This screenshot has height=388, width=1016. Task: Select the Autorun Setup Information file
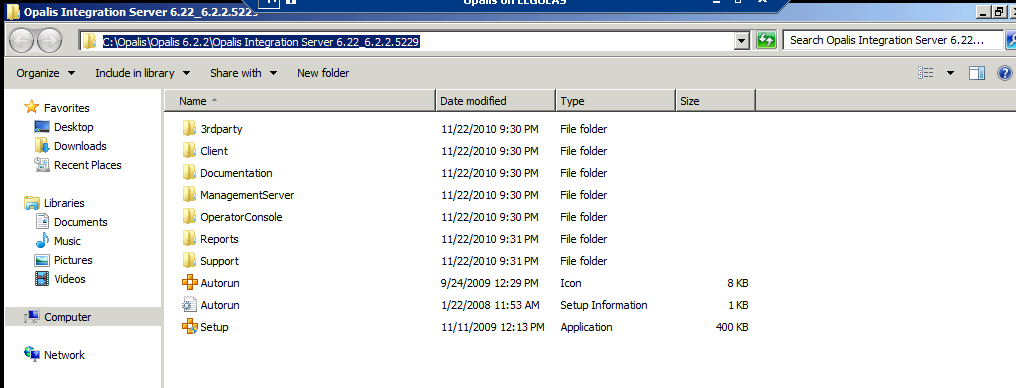189,305
